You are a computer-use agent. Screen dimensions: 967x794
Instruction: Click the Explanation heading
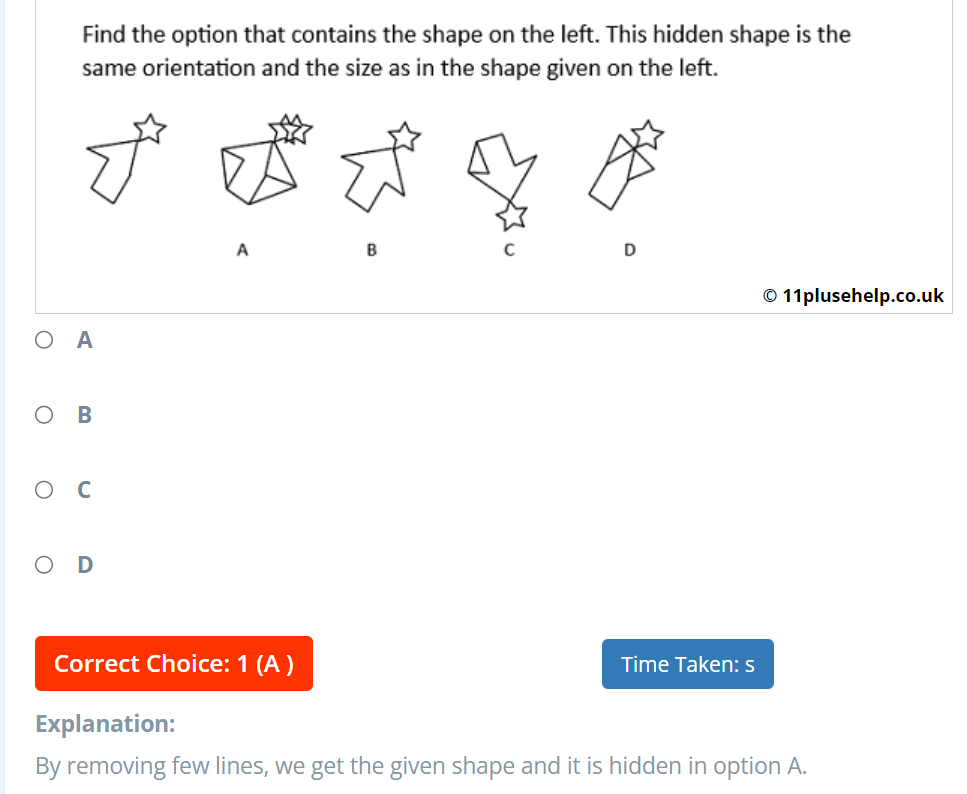(105, 723)
